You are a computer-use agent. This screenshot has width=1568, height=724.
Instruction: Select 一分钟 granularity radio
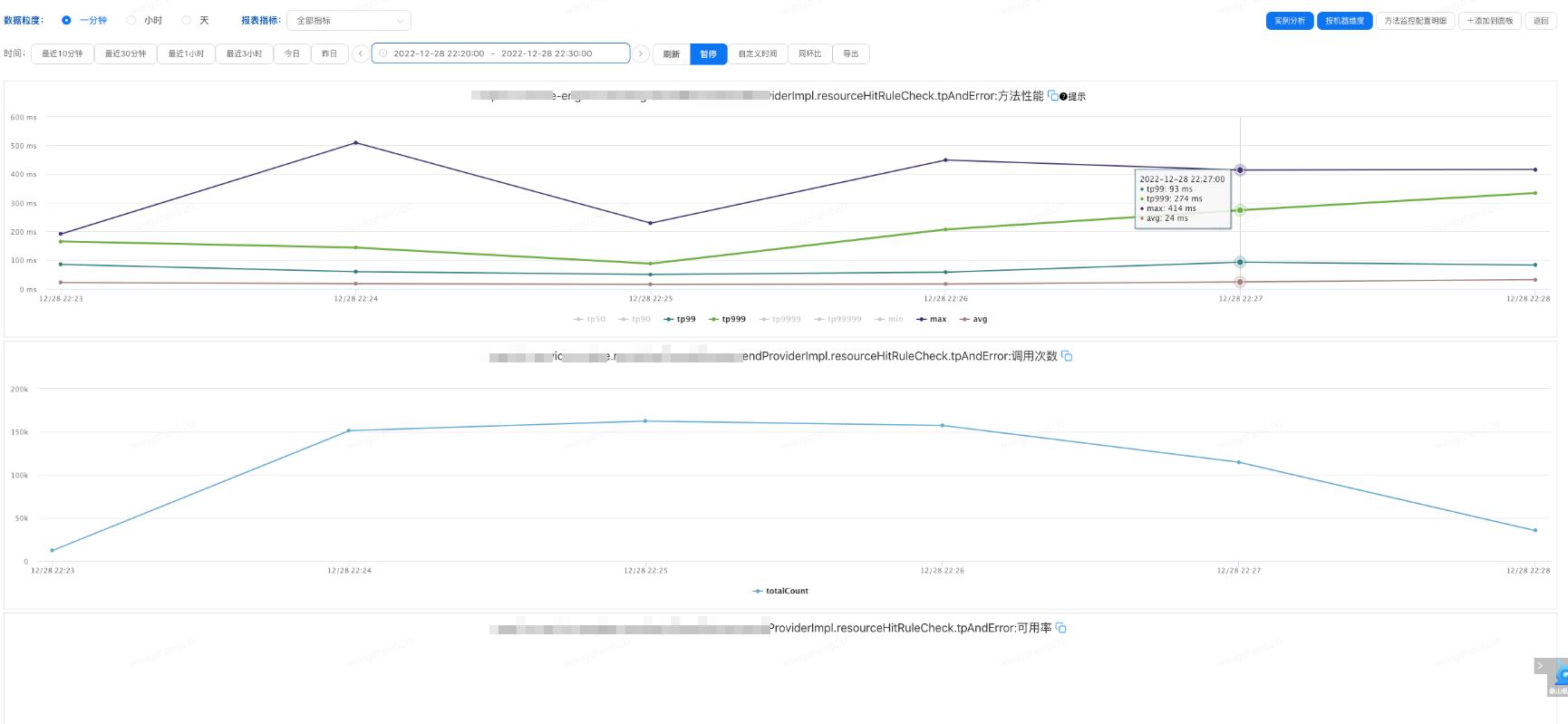point(66,20)
